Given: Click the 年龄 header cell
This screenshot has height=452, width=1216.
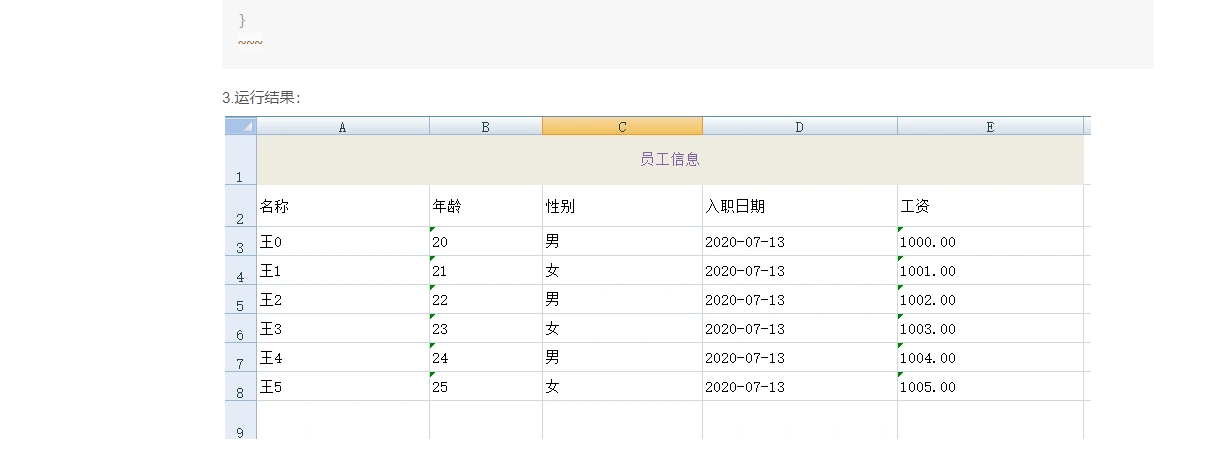Looking at the screenshot, I should [x=486, y=206].
